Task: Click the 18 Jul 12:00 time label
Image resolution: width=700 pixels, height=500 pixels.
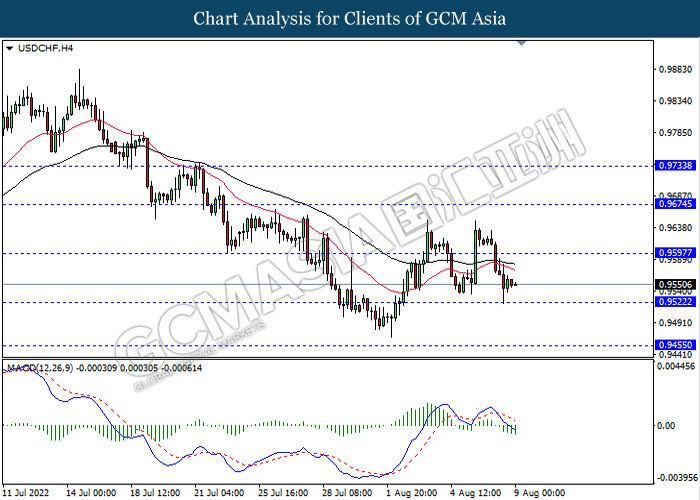Action: [155, 493]
